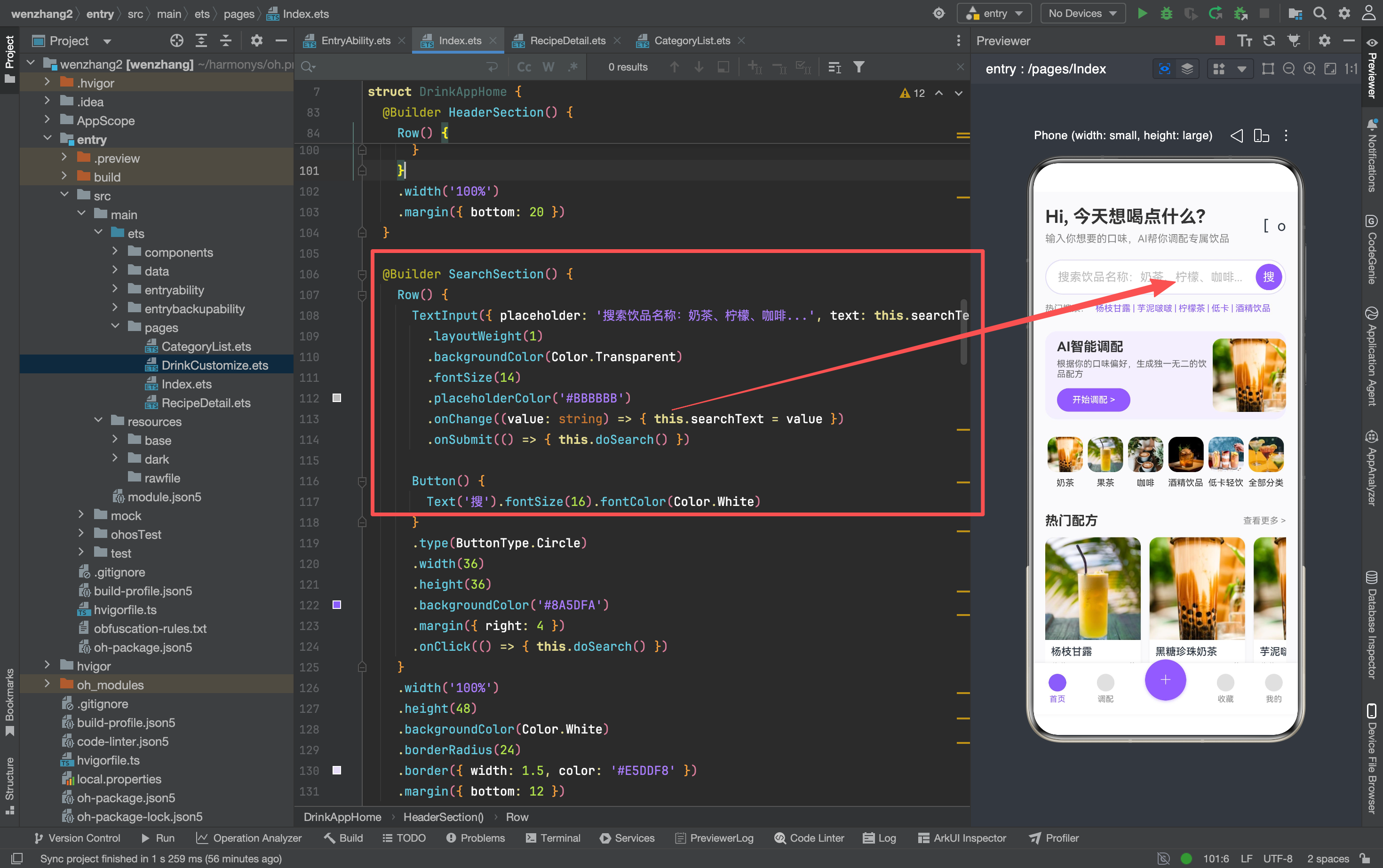Open Project panel options gear
1383x868 pixels.
pos(256,40)
